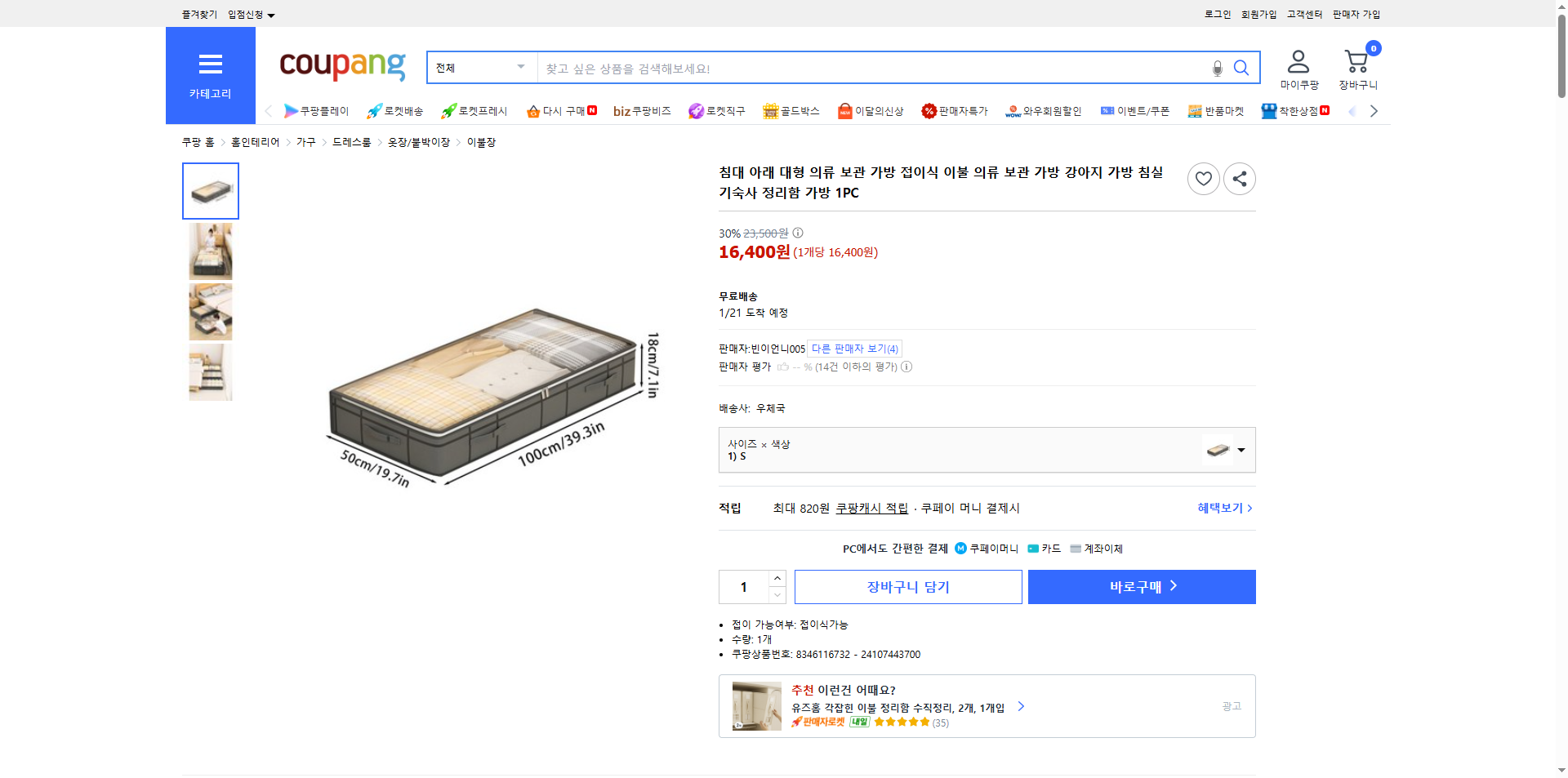The image size is (1568, 778).
Task: Toggle the wishlist heart button
Action: [x=1203, y=178]
